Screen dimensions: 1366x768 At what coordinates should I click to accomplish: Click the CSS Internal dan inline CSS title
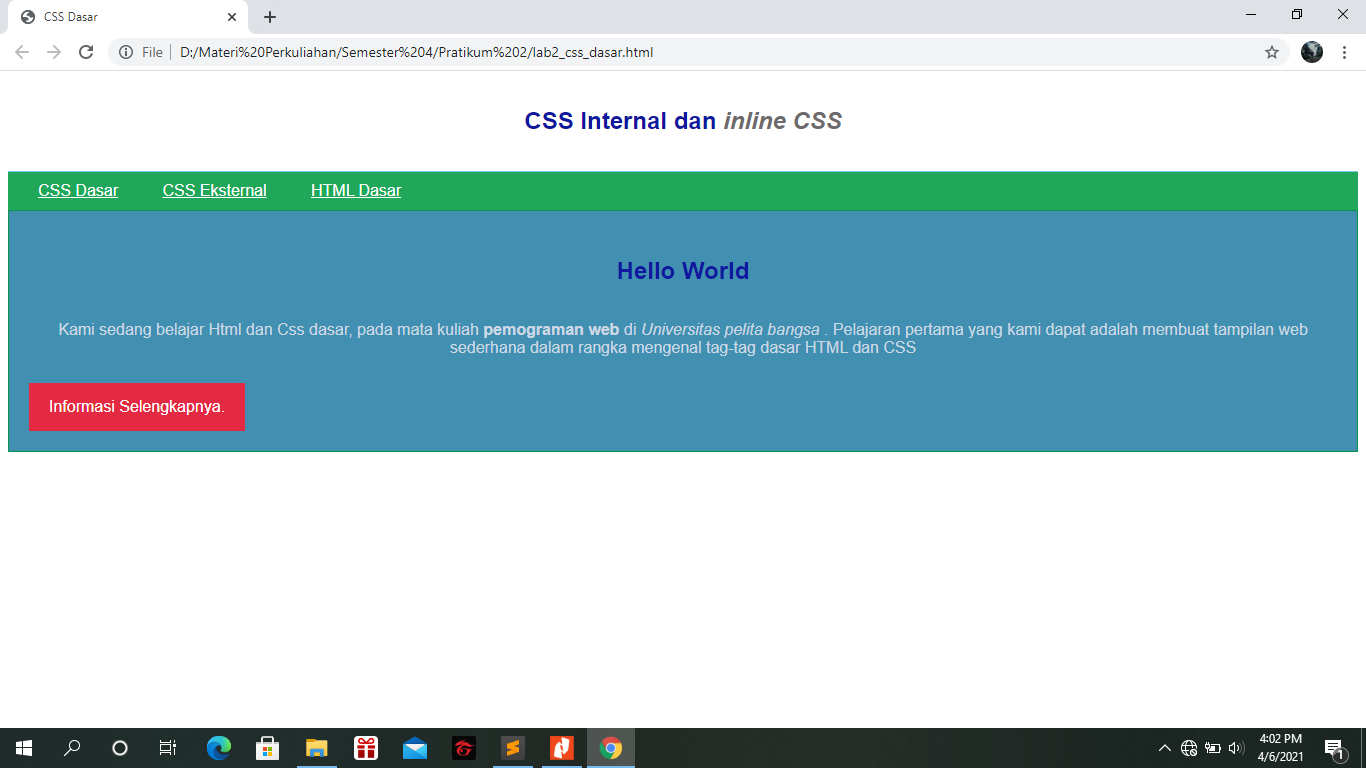(x=683, y=121)
